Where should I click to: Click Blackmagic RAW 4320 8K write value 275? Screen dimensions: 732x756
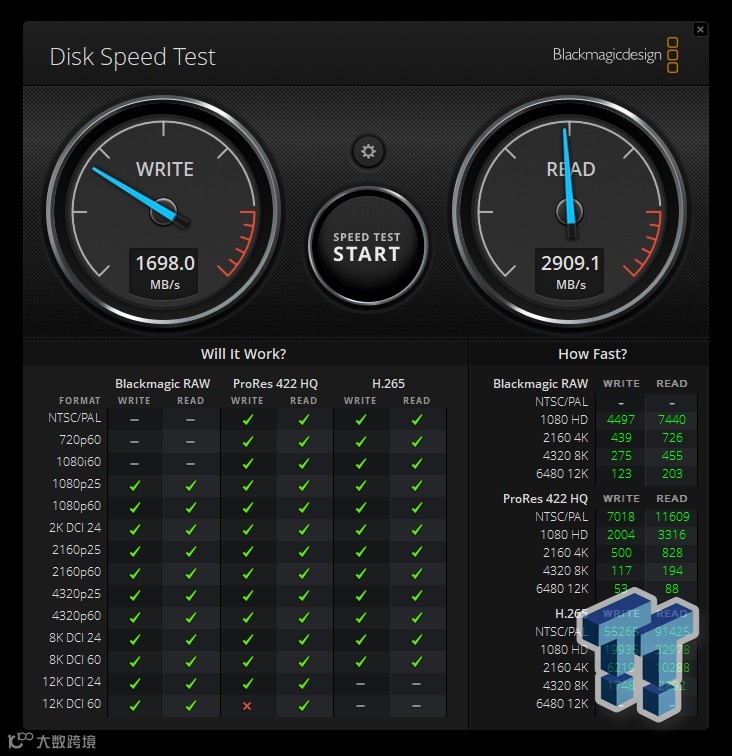[621, 456]
